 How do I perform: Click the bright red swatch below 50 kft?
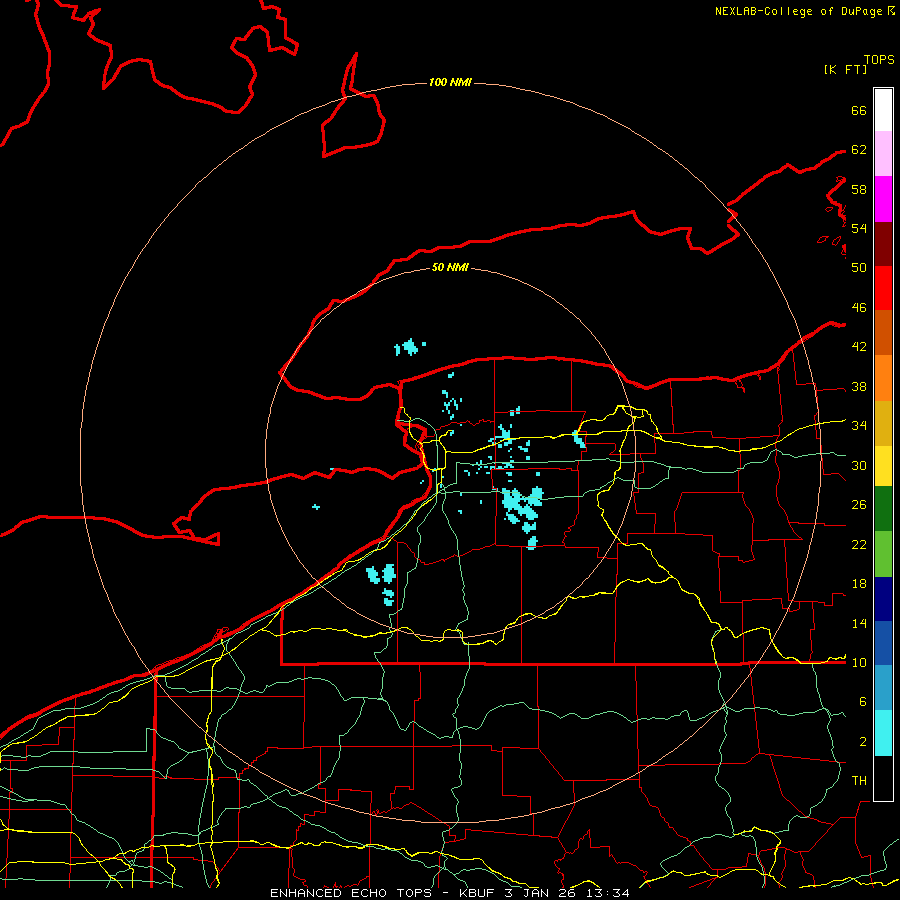tap(883, 288)
